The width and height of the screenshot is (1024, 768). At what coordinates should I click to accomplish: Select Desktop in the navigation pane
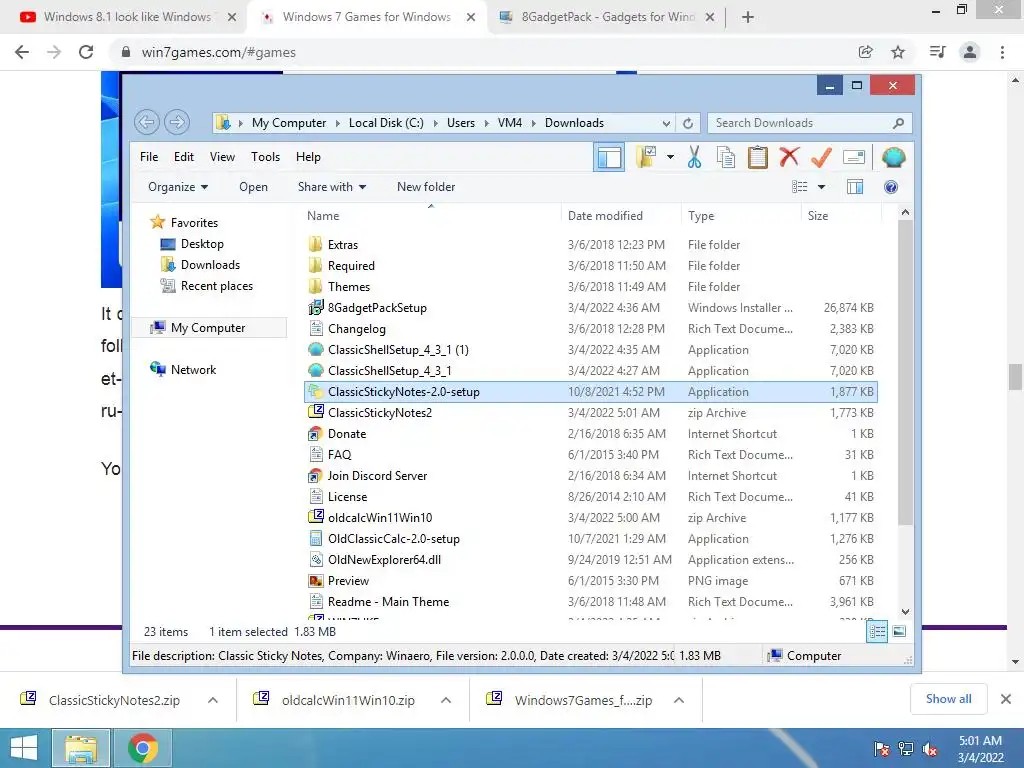pyautogui.click(x=191, y=244)
